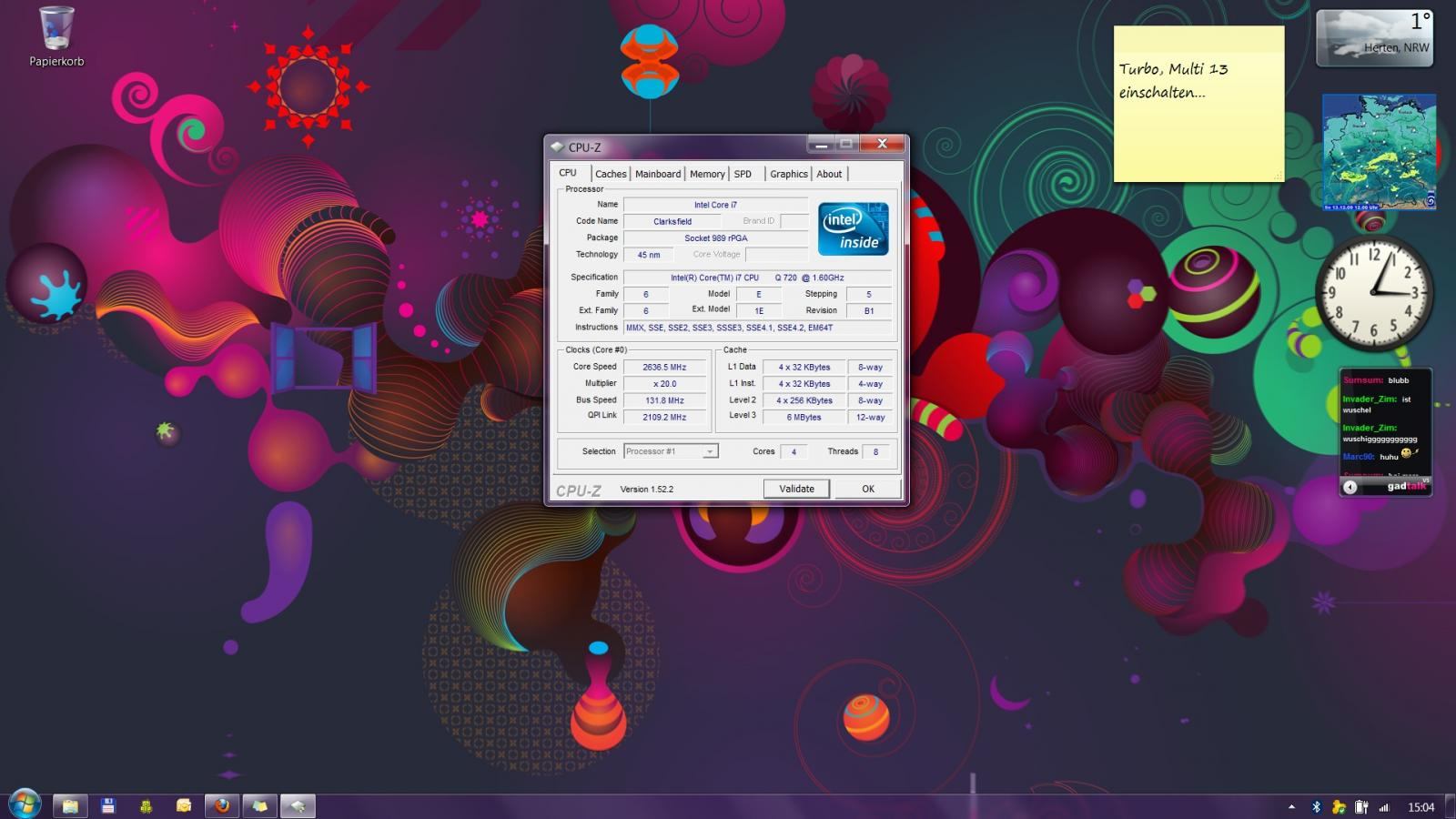Open the Papierkorb recycle bin icon

pos(56,36)
